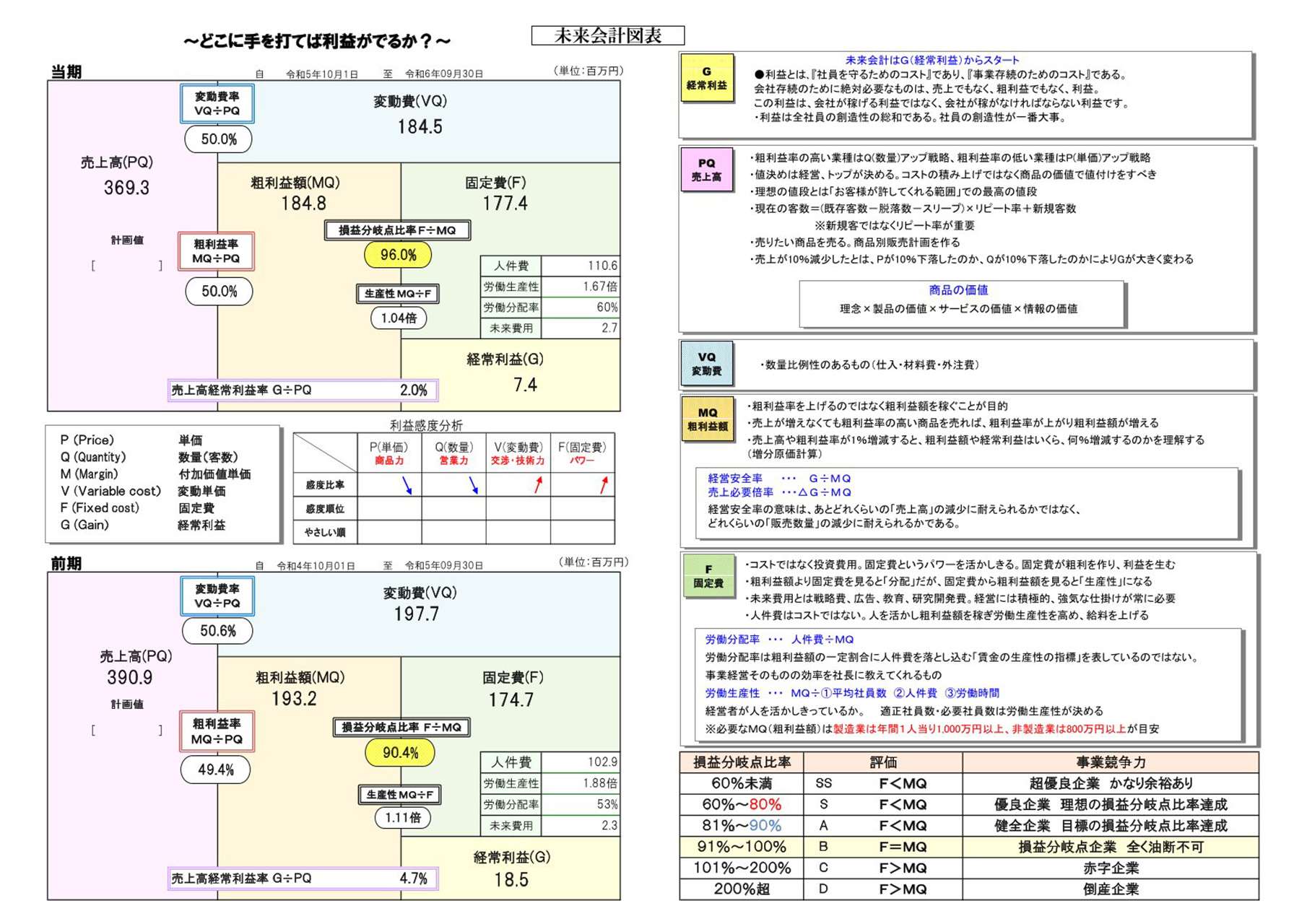Select the highlighted 91%～100% B row
Image resolution: width=1307 pixels, height=924 pixels.
tap(968, 847)
